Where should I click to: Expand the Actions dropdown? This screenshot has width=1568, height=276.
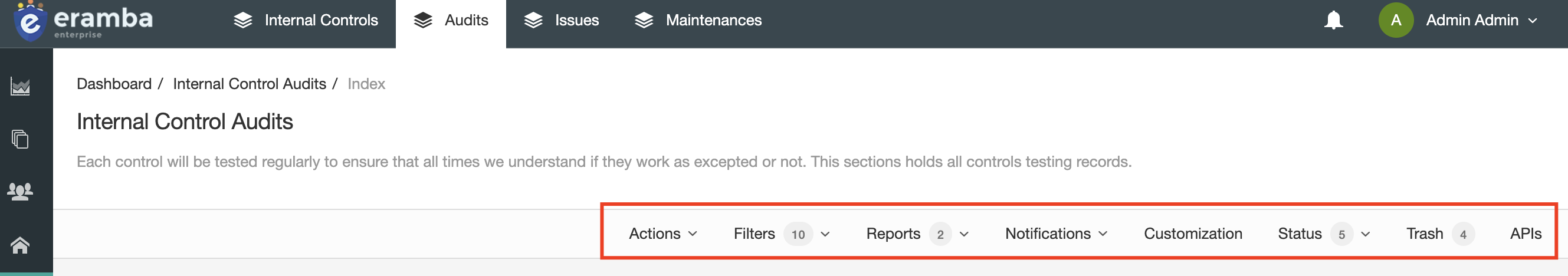click(663, 234)
